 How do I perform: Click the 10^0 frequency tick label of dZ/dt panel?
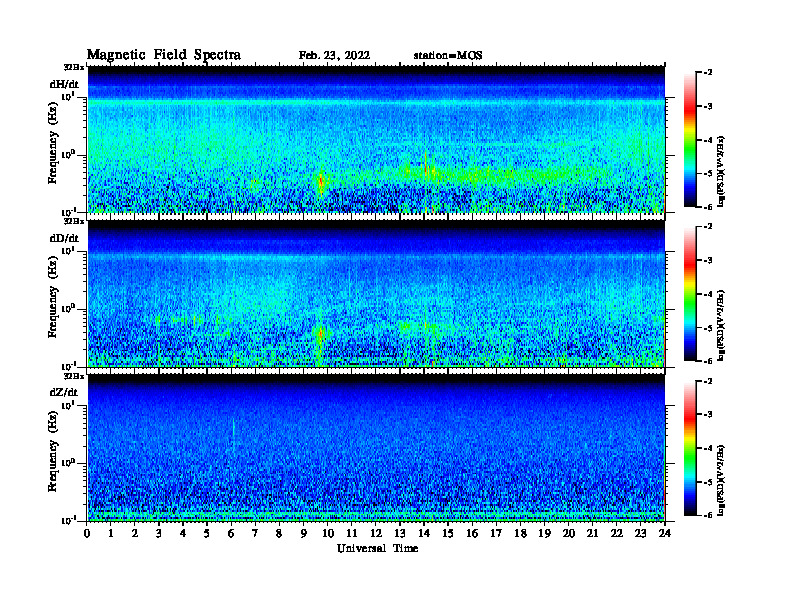tap(68, 463)
